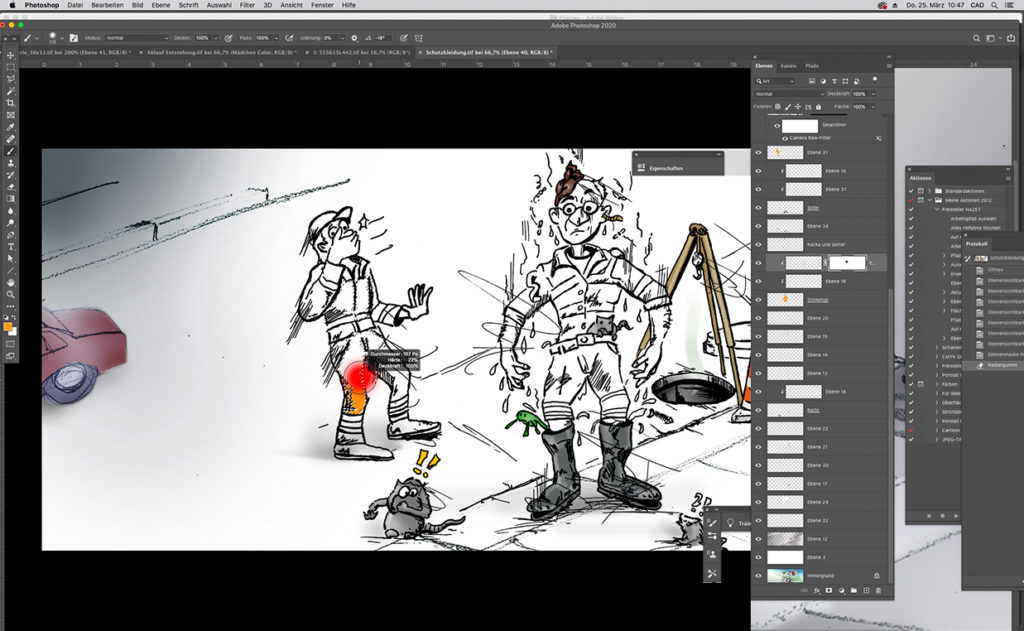Image resolution: width=1024 pixels, height=631 pixels.
Task: Open the layer Deckkraft opacity dropdown
Action: click(x=873, y=93)
